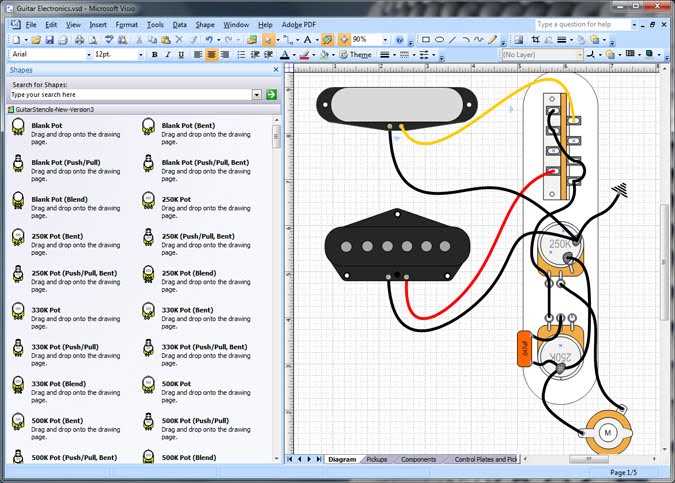
Task: Click the Search for Shapes input field
Action: 131,94
